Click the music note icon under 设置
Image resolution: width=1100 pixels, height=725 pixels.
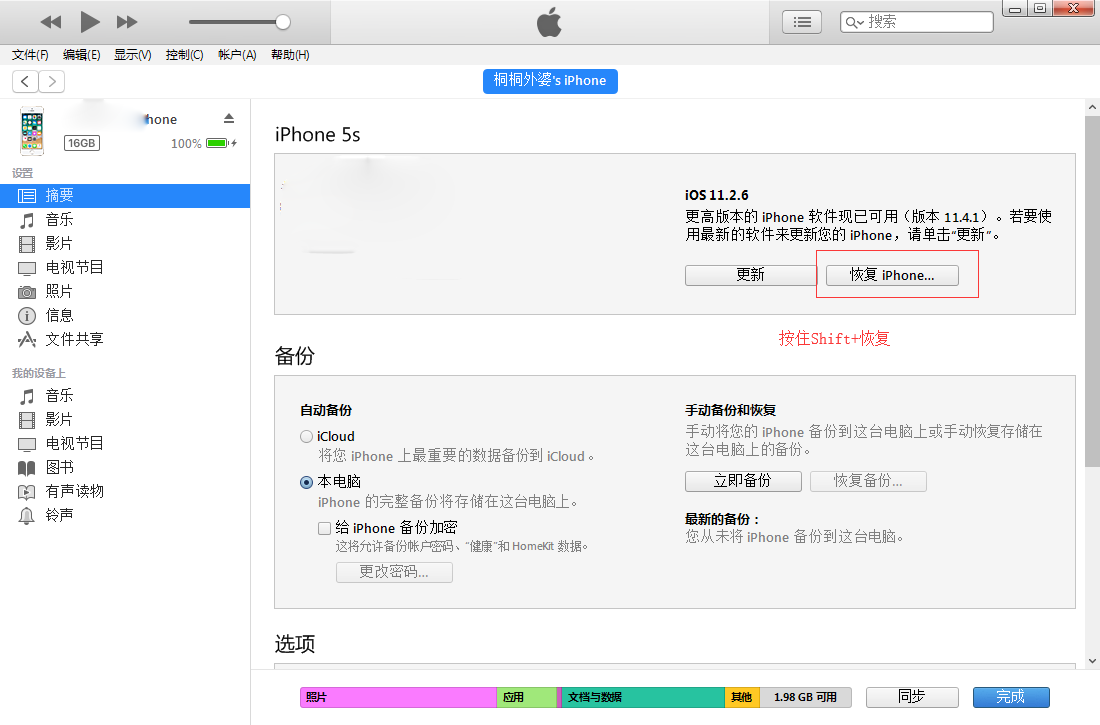point(27,220)
